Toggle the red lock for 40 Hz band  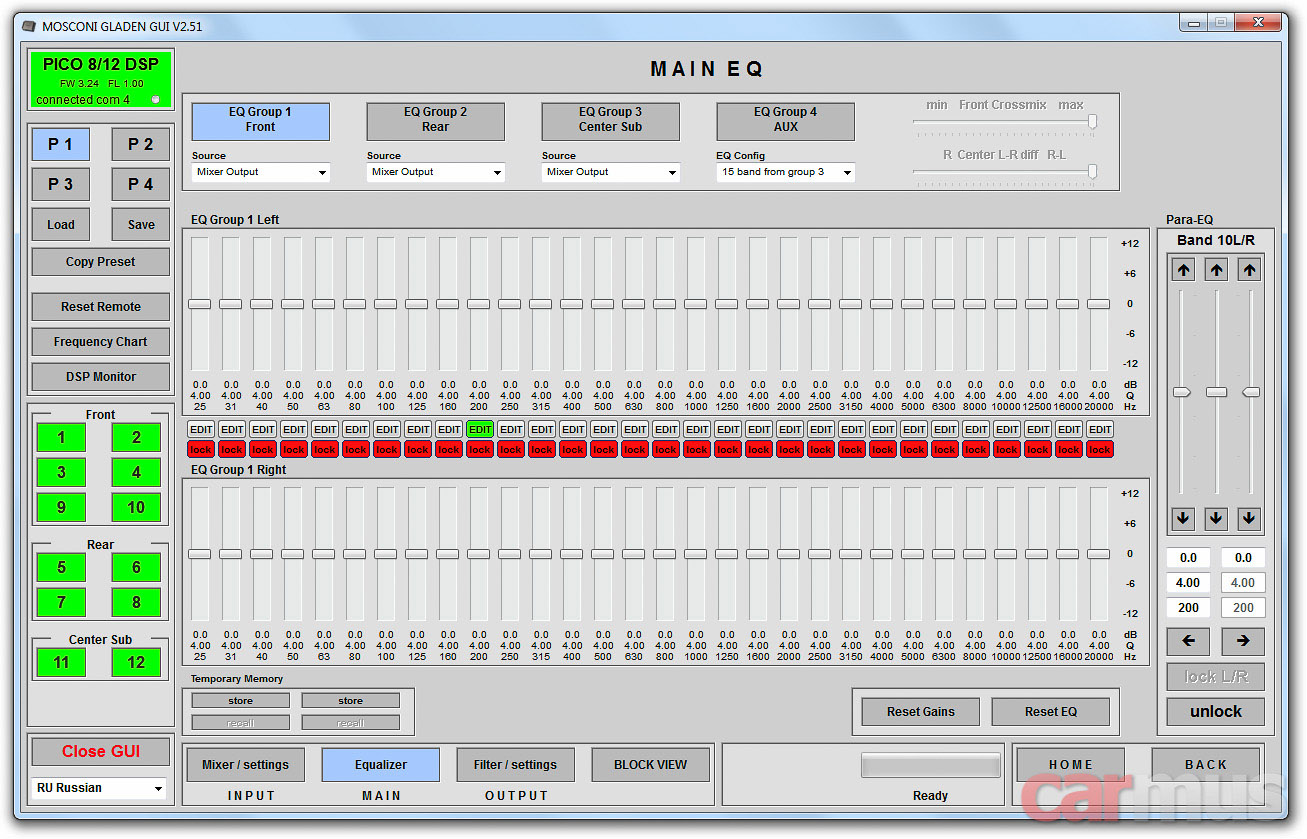click(x=263, y=449)
